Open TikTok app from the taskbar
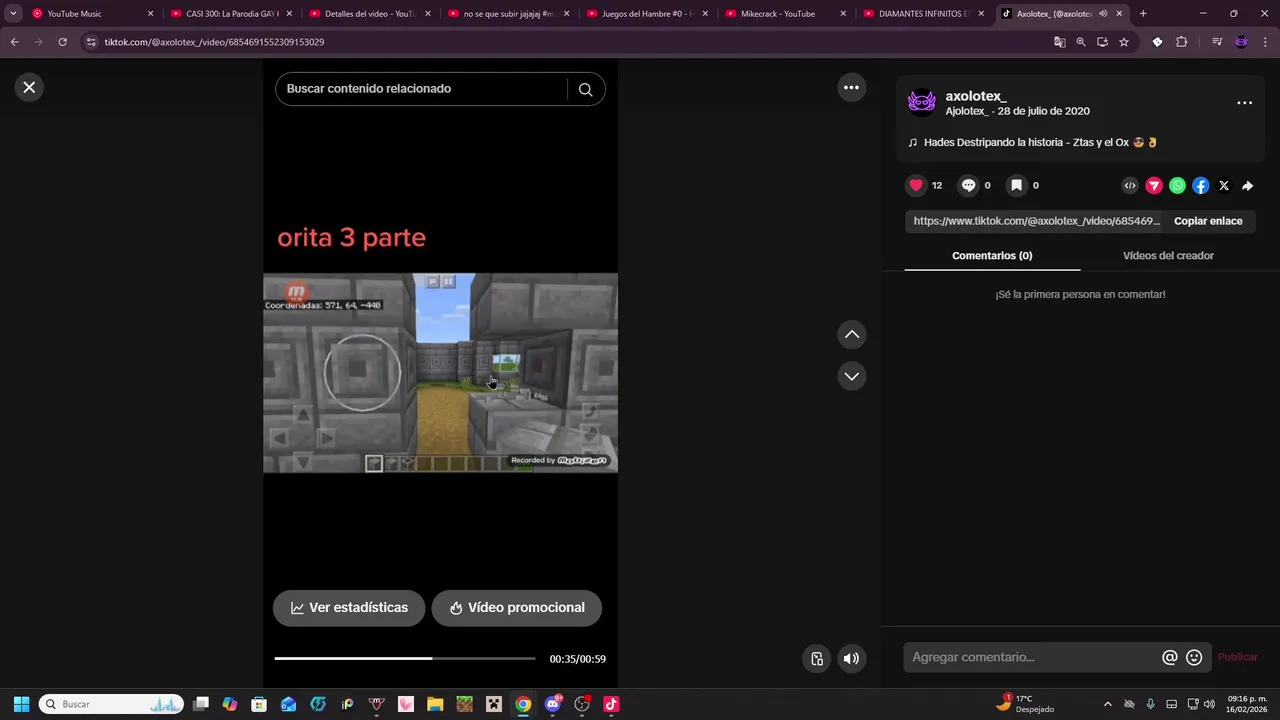Screen dimensions: 1280x720 coord(611,704)
